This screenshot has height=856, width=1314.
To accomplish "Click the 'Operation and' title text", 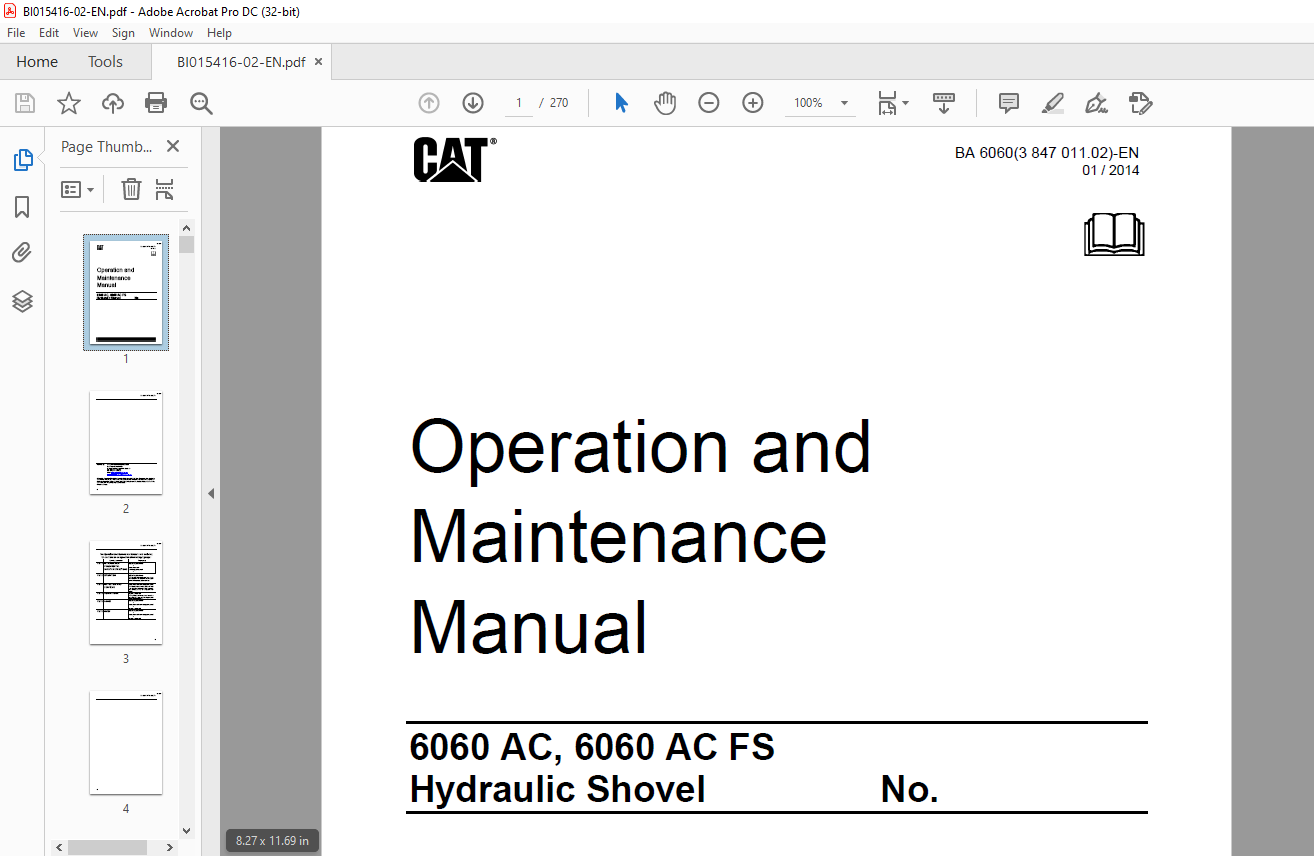I will click(x=641, y=447).
